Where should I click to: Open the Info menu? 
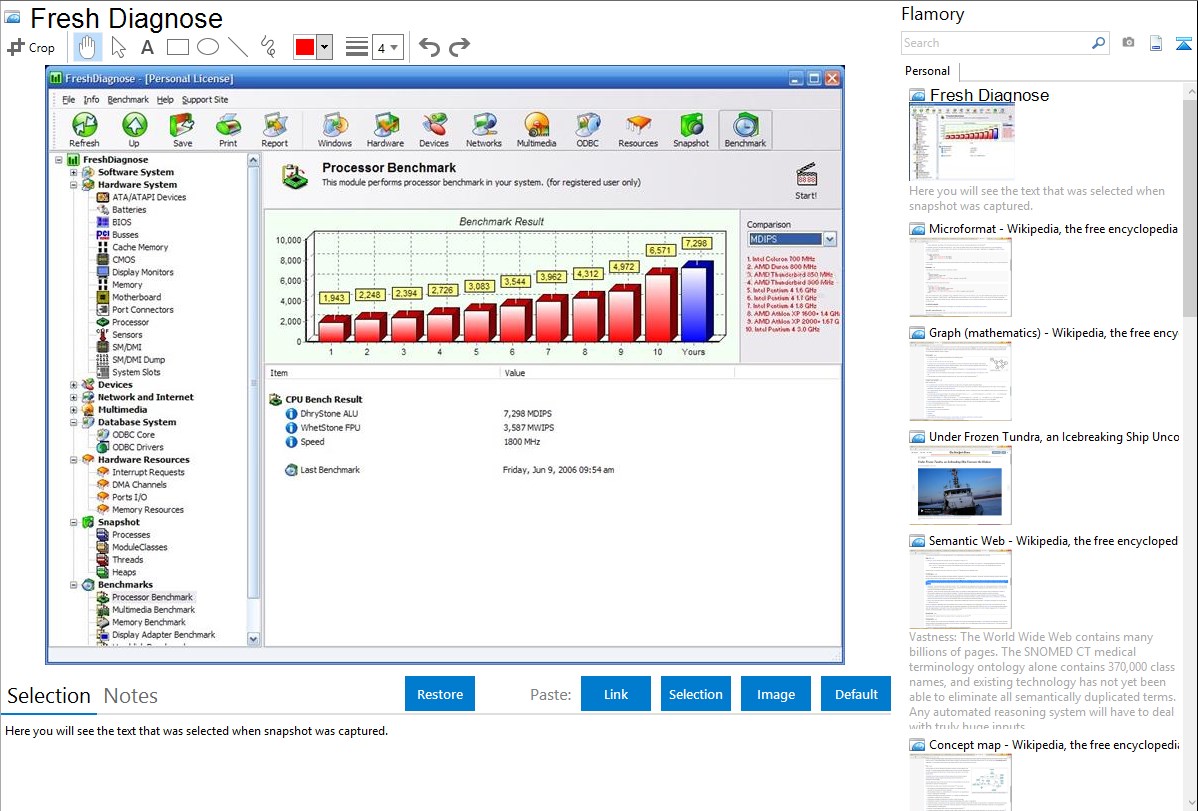pyautogui.click(x=91, y=99)
